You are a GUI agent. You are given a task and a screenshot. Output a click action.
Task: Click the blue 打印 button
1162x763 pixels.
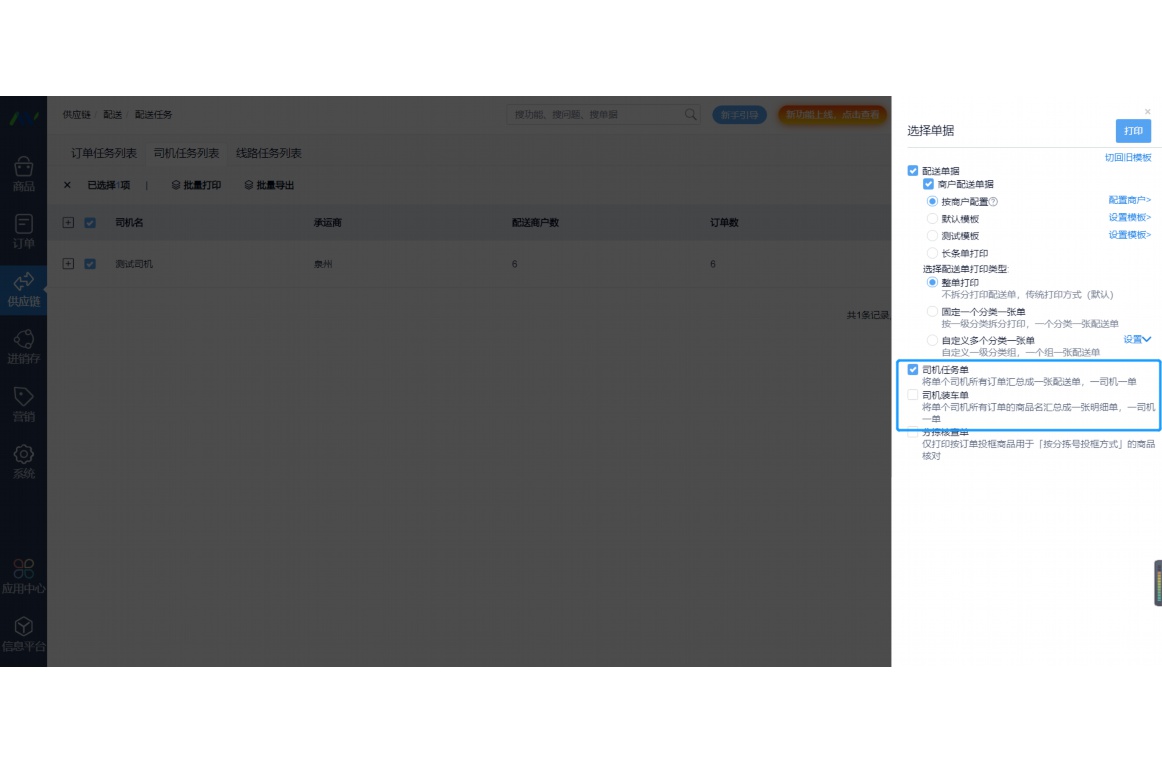(x=1132, y=131)
